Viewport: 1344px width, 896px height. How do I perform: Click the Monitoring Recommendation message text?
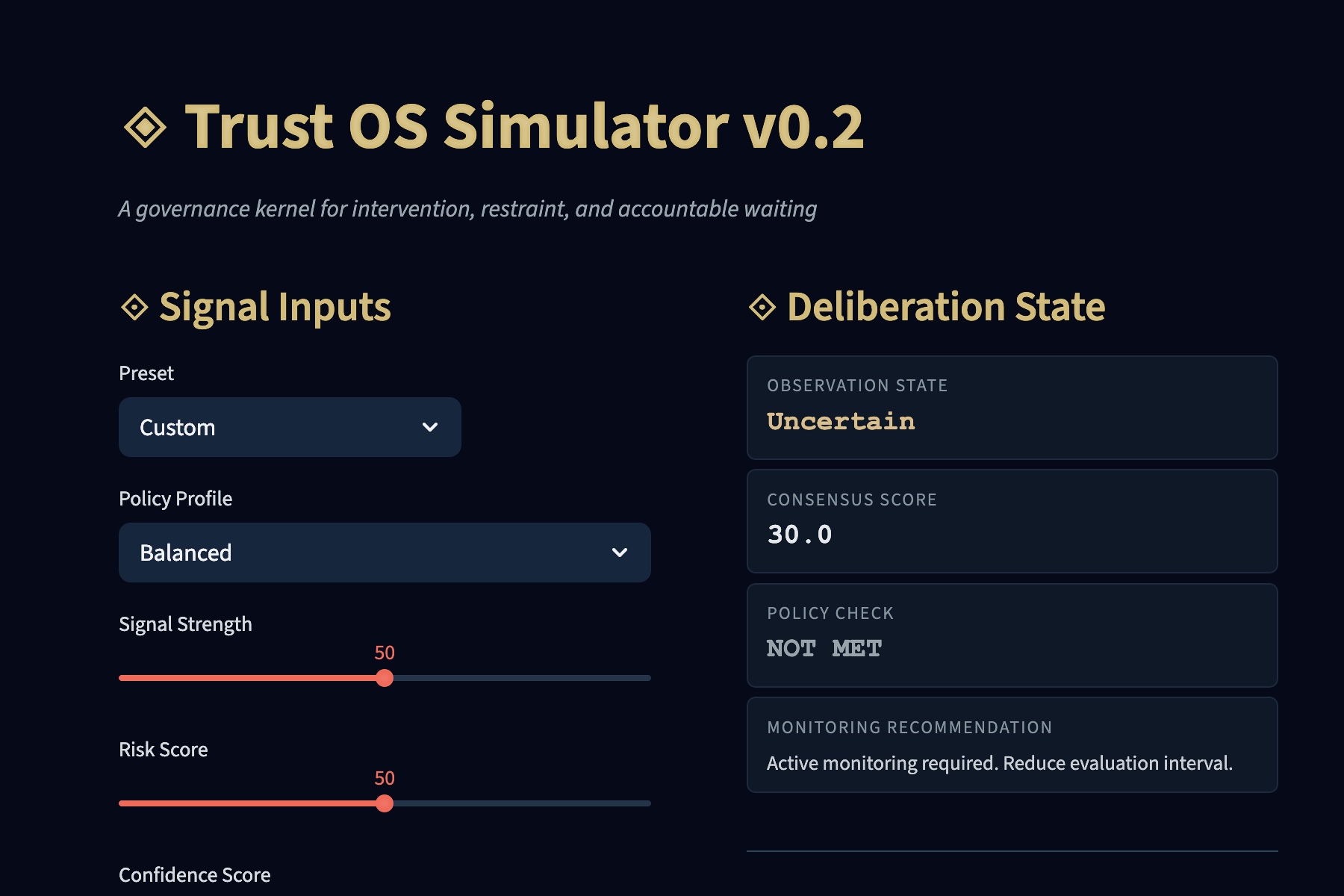[999, 763]
